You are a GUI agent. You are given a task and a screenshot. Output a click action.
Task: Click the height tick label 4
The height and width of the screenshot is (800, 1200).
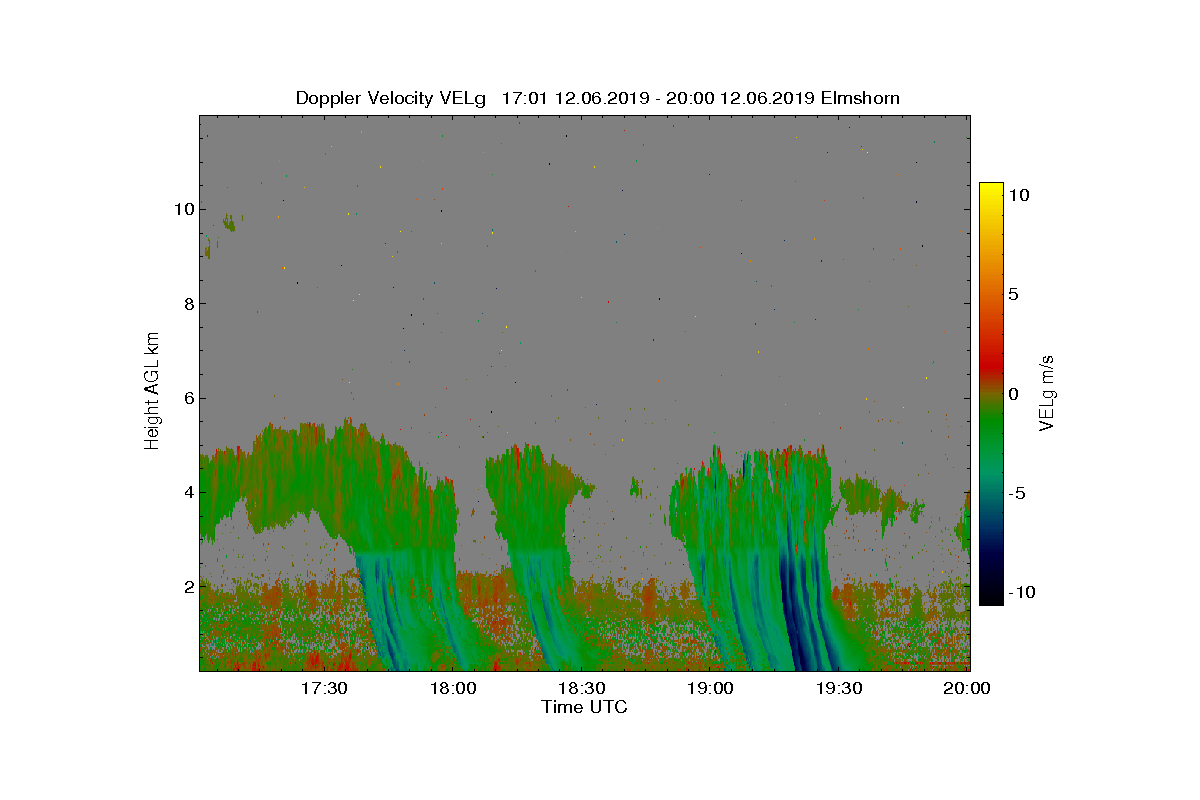click(x=187, y=492)
